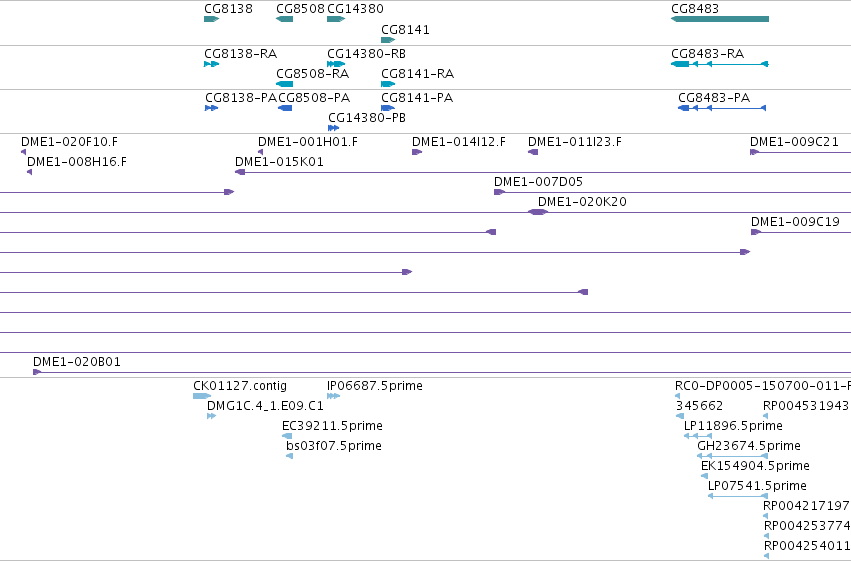Click the RP004531943 EST label

805,406
